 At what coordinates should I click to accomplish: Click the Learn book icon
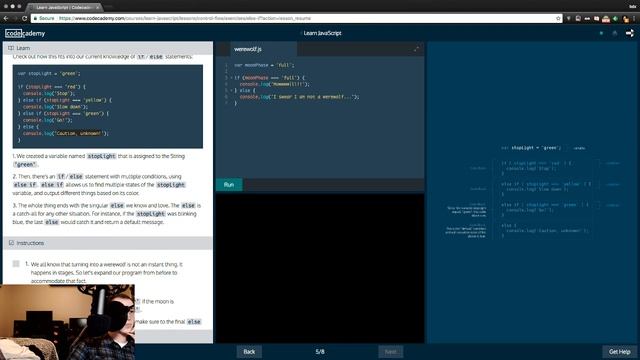pyautogui.click(x=11, y=48)
